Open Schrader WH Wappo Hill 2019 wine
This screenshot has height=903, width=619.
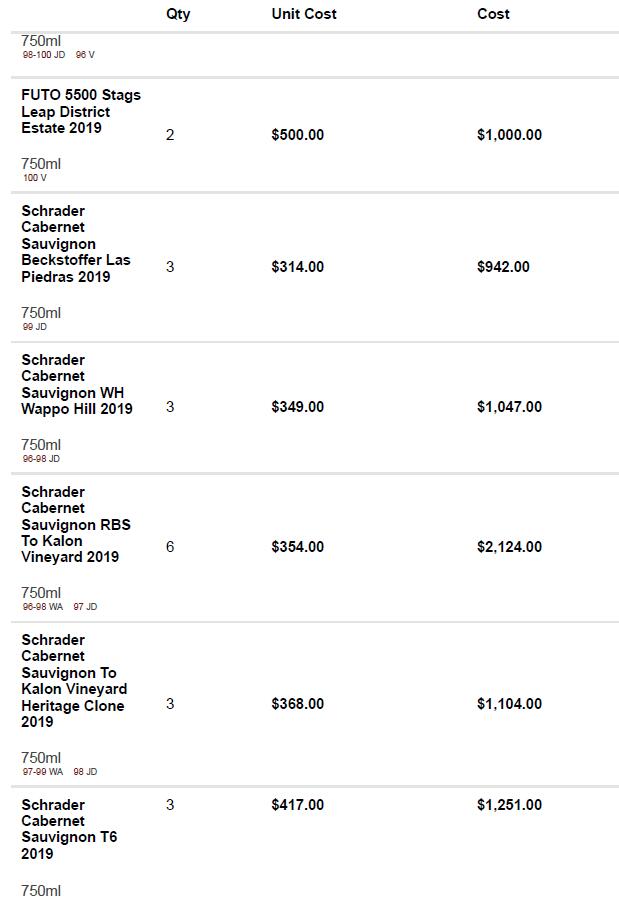[x=76, y=384]
